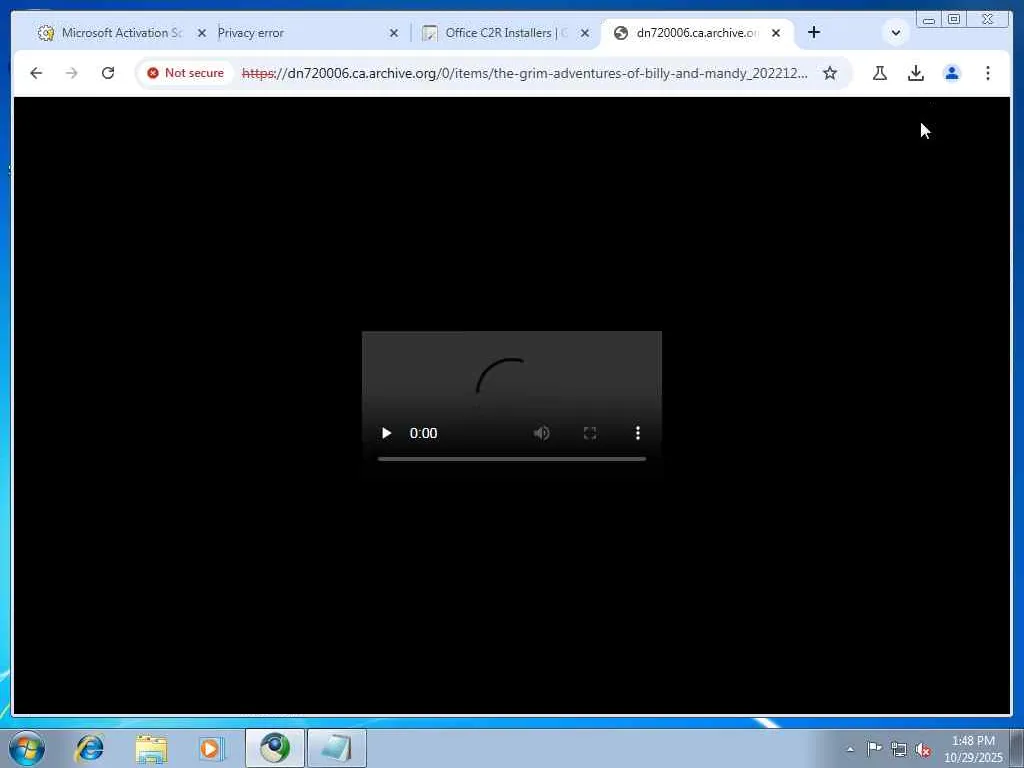Open Chrome Labs flask icon

coord(880,73)
